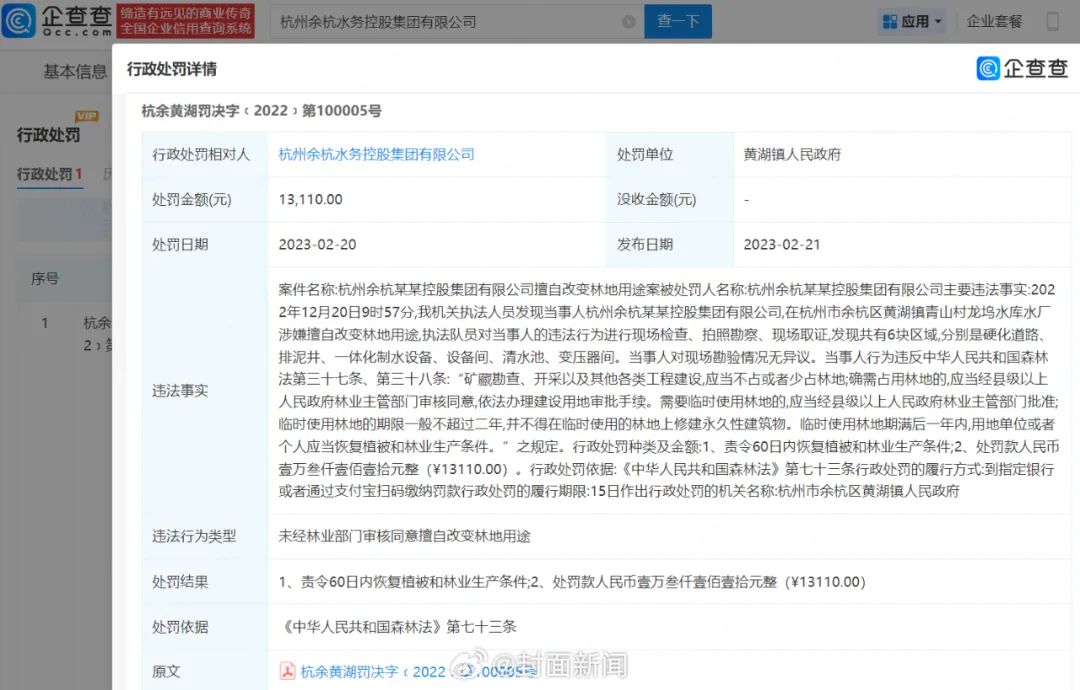Click the 企查查 logo in dialog header
The image size is (1080, 690).
1022,68
